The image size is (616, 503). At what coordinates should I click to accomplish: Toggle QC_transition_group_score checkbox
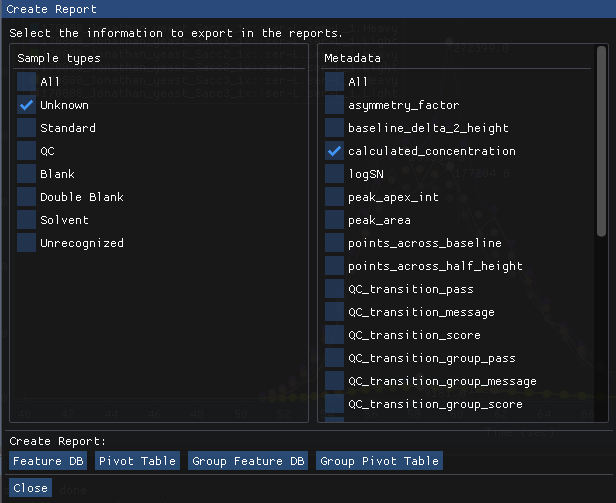(334, 404)
